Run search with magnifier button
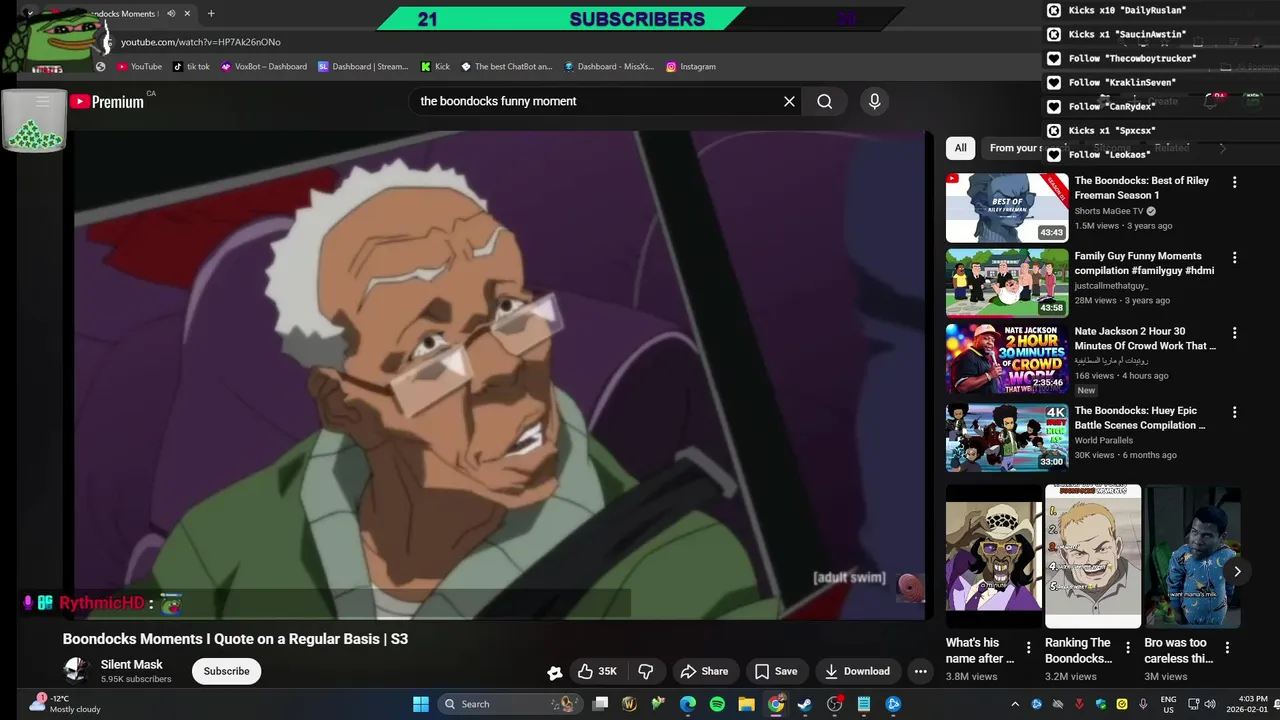The height and width of the screenshot is (720, 1280). tap(824, 101)
